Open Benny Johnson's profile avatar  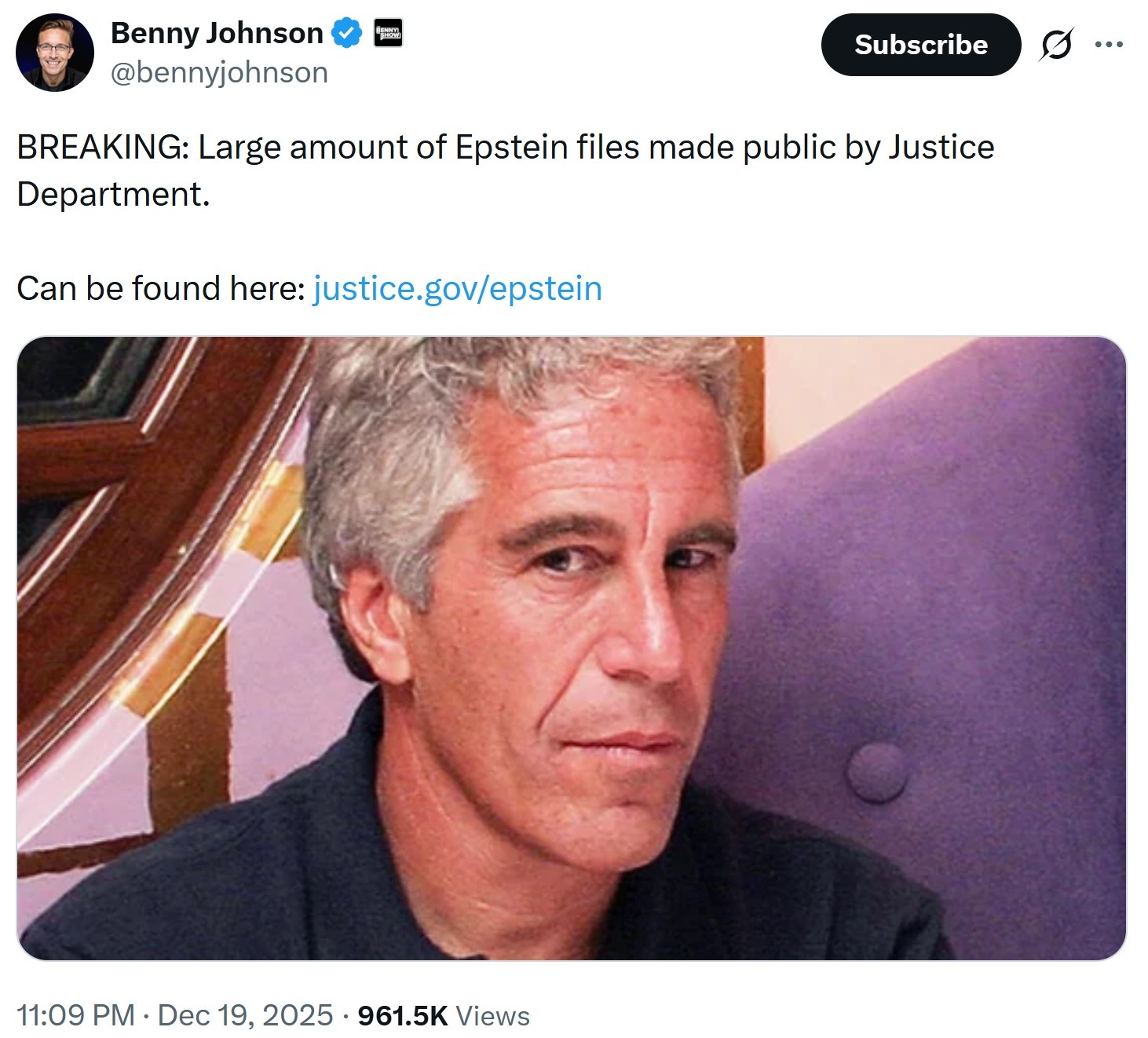coord(55,53)
